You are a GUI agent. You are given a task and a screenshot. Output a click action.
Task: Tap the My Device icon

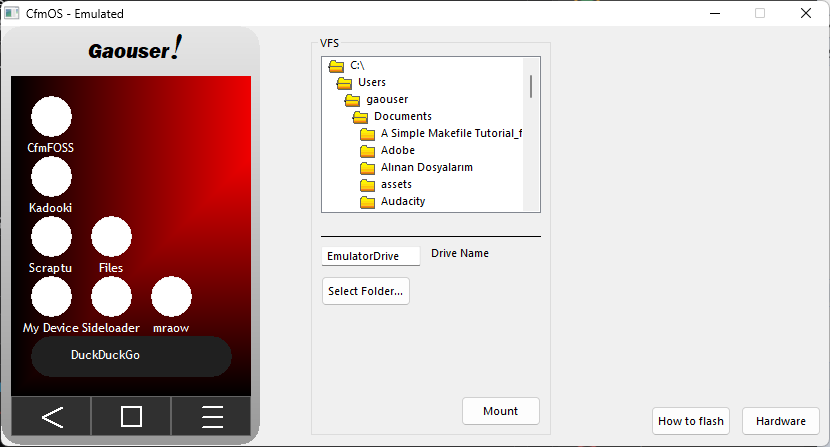pyautogui.click(x=51, y=297)
